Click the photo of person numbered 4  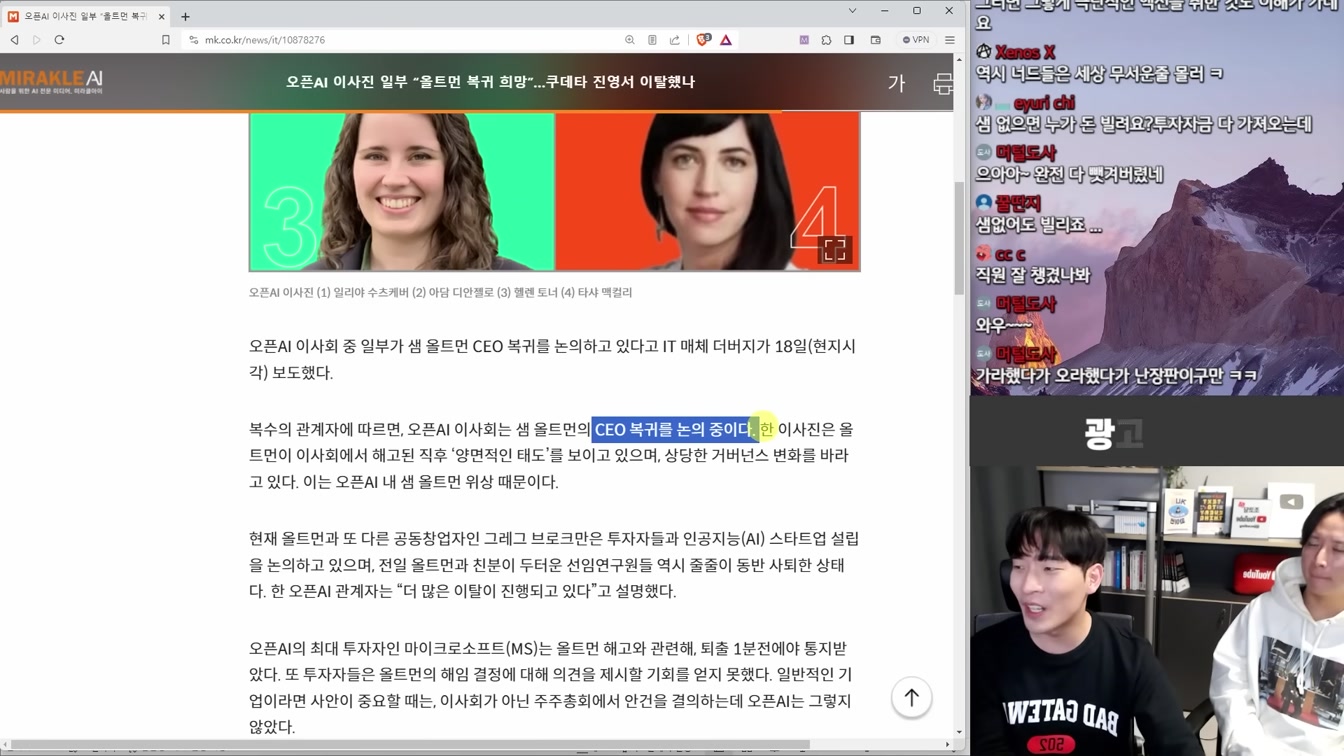click(x=707, y=191)
